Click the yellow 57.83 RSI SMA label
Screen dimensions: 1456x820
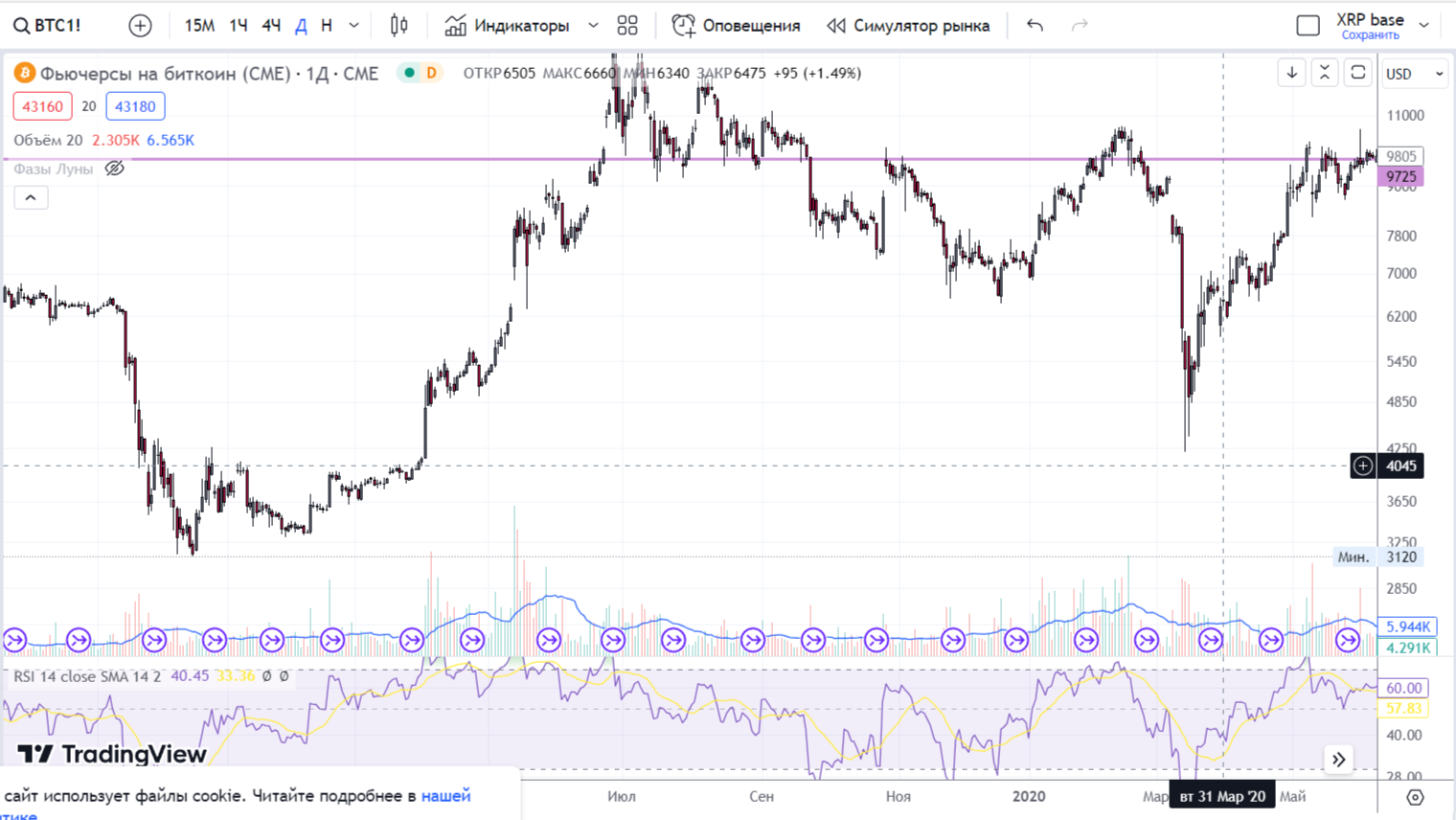(1403, 709)
